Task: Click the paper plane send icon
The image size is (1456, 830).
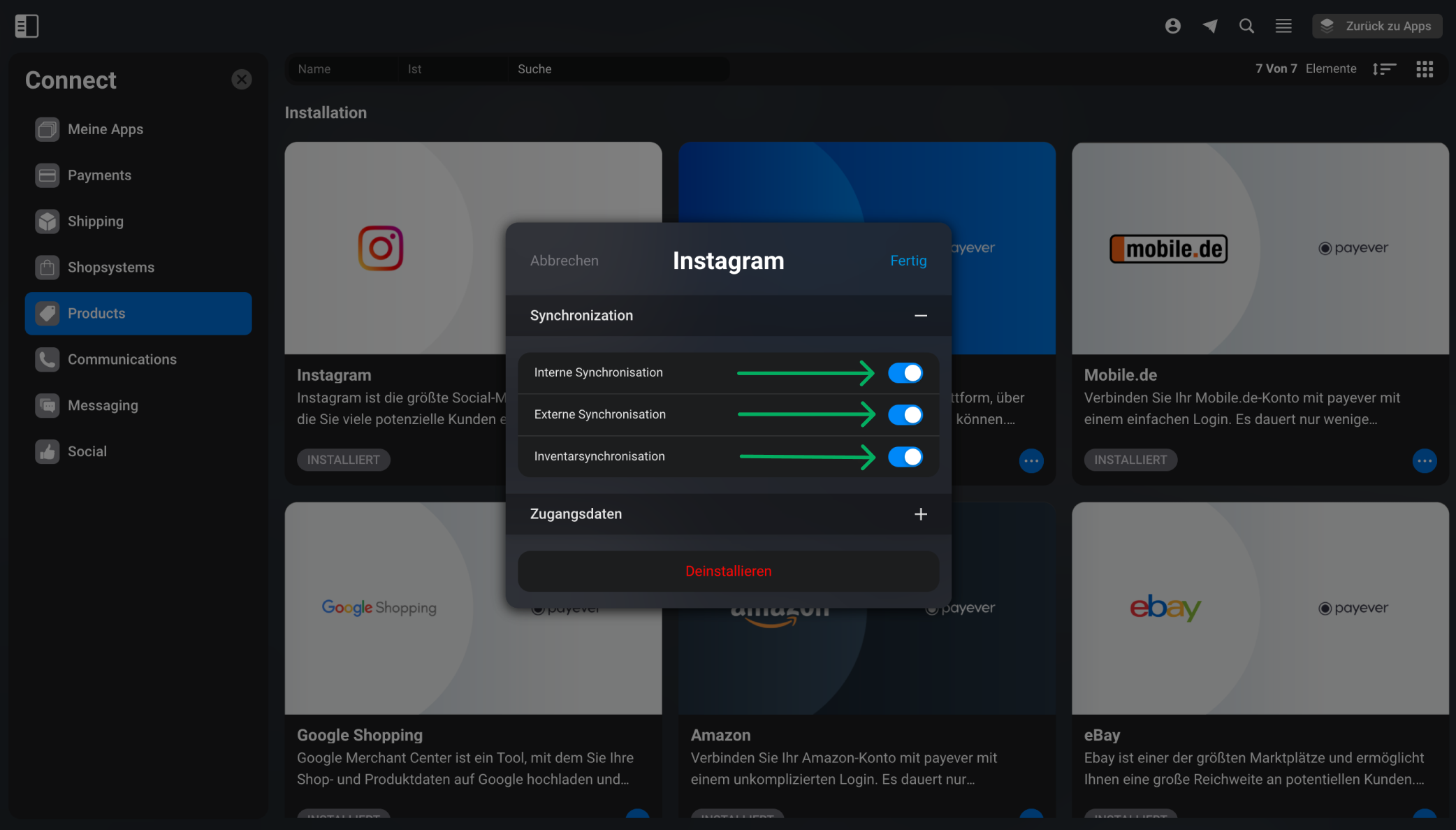Action: tap(1210, 26)
